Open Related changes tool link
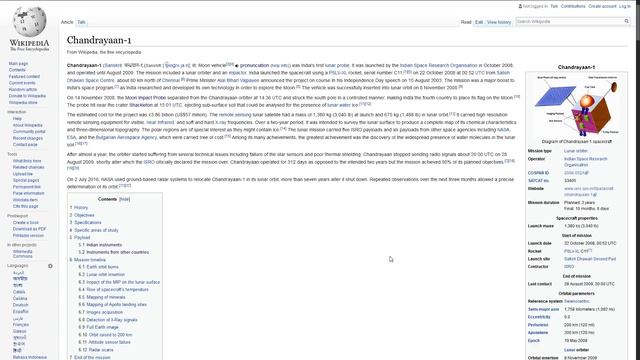640x360 pixels. 28,167
